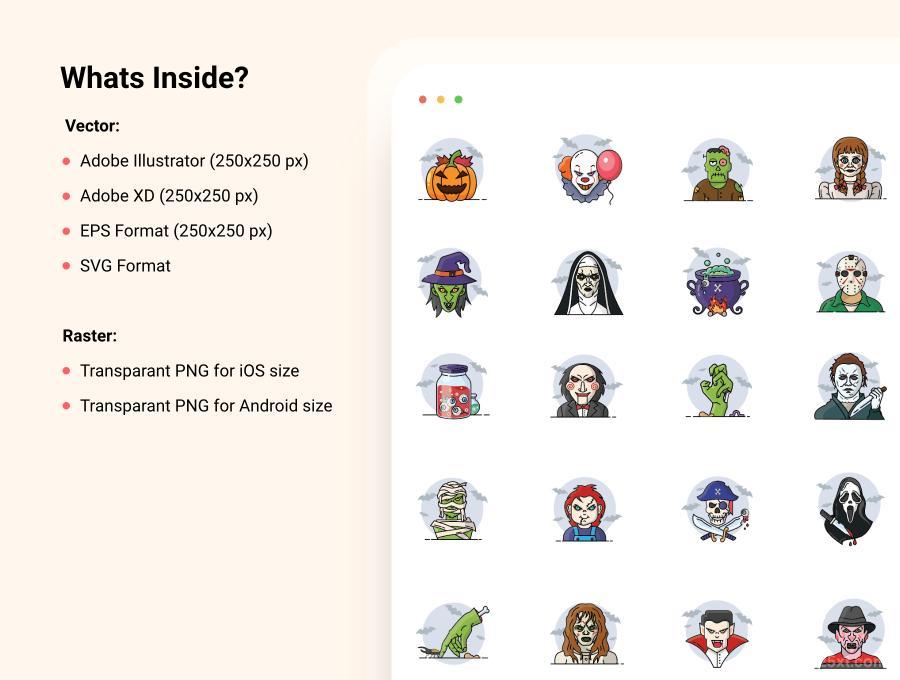
Task: Click the yellow window dot
Action: pos(440,99)
